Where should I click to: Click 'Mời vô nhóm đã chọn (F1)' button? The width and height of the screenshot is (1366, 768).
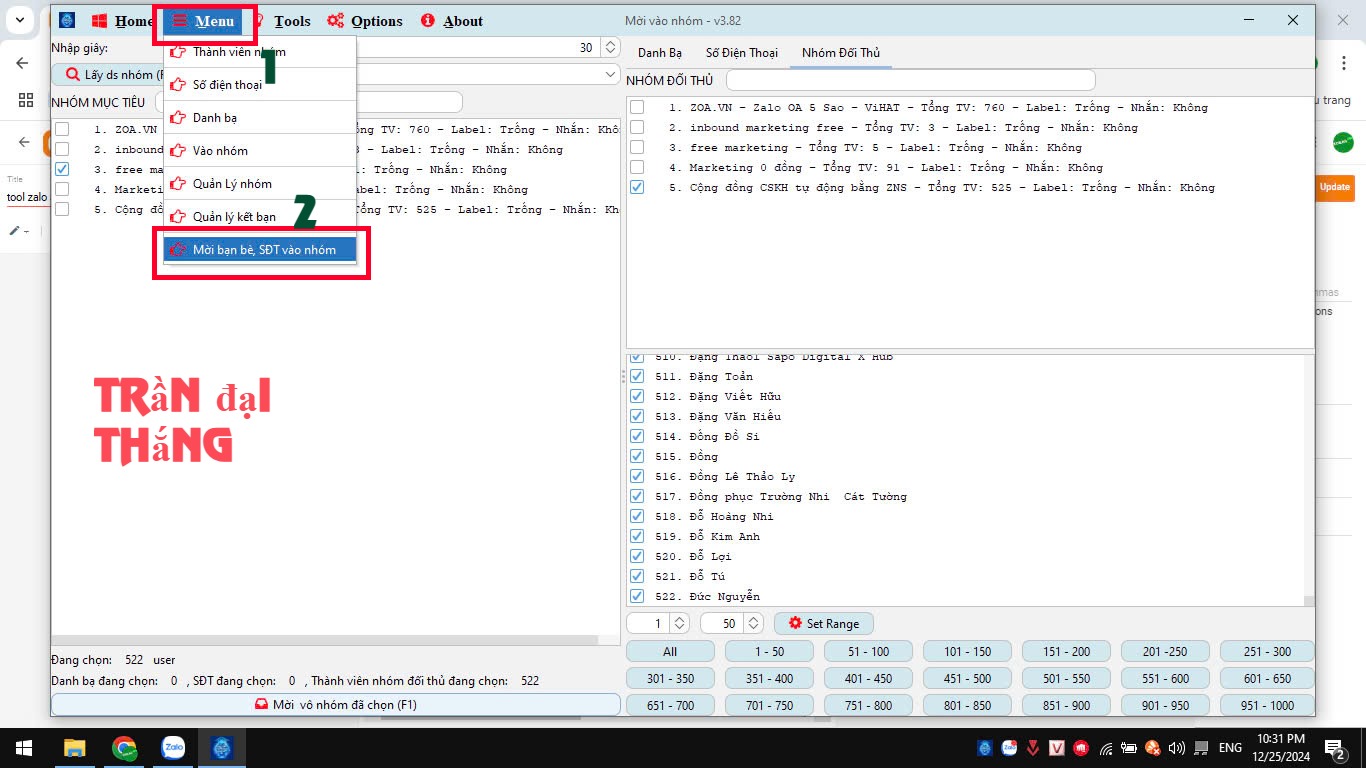tap(336, 705)
